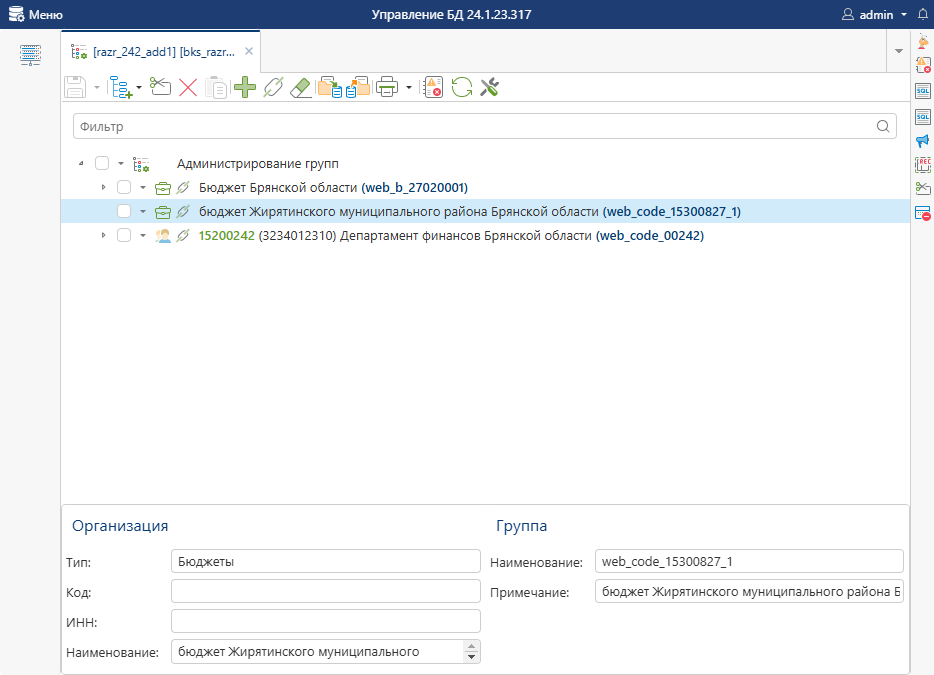This screenshot has width=934, height=675.
Task: Click the folder-to-database import icon
Action: click(329, 88)
